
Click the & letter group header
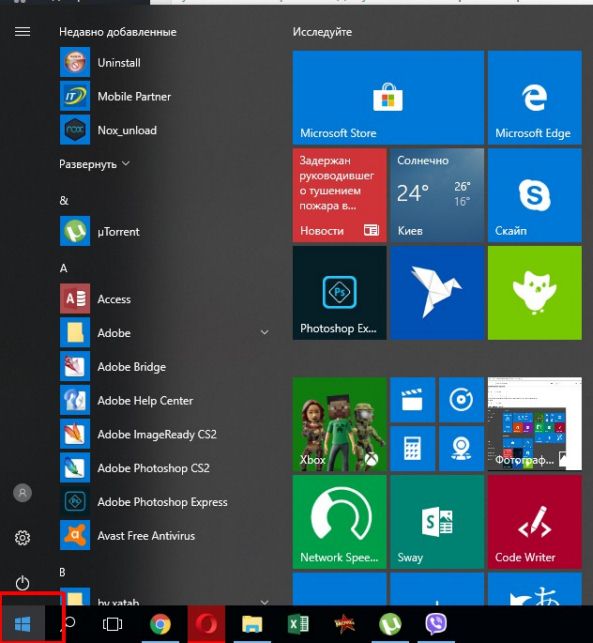64,201
